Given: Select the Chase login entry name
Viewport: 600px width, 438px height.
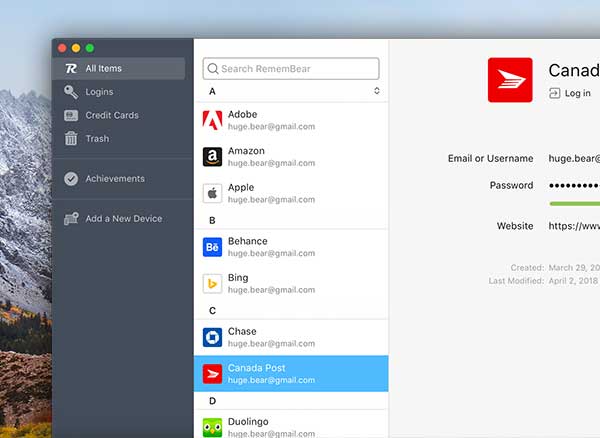Looking at the screenshot, I should 242,331.
